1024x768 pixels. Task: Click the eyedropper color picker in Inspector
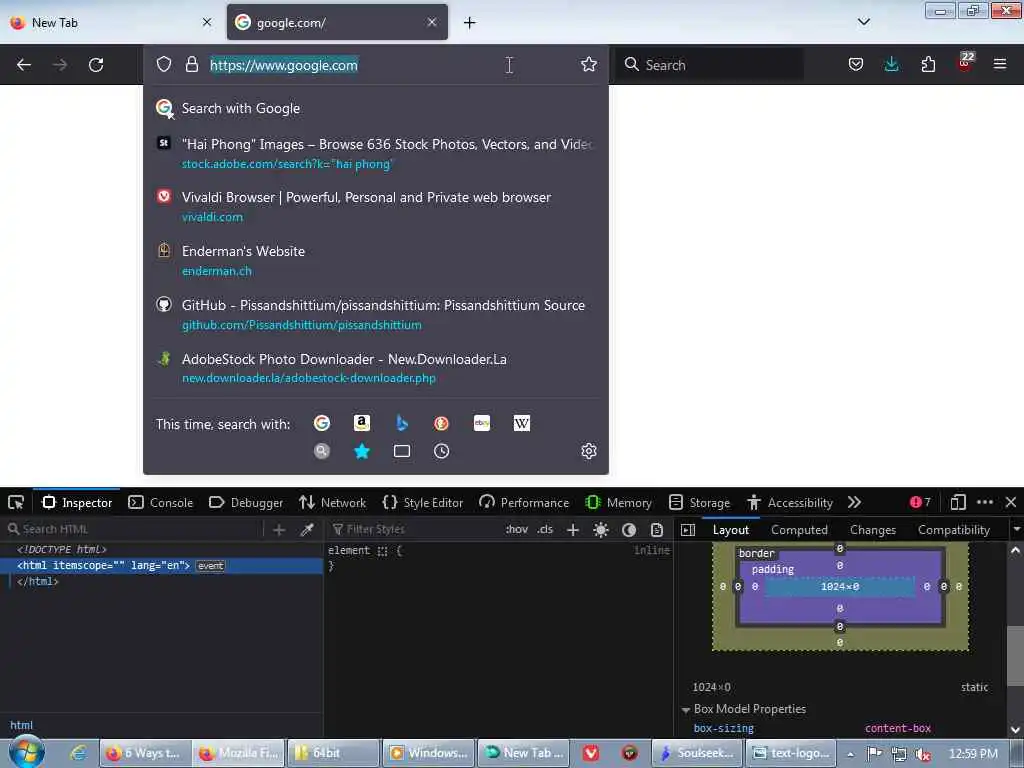pos(307,530)
